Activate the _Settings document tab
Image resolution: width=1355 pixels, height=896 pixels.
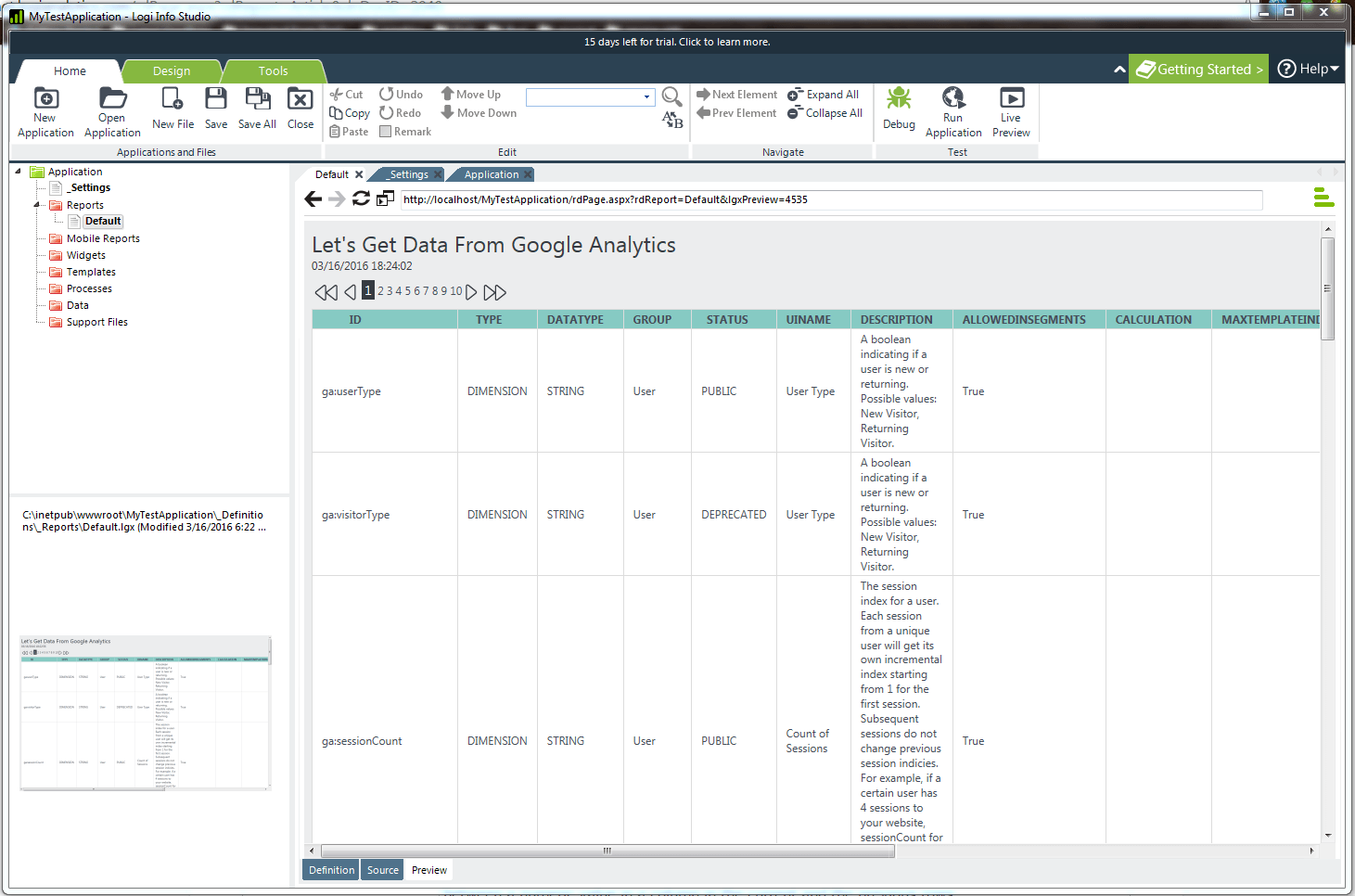(x=407, y=174)
